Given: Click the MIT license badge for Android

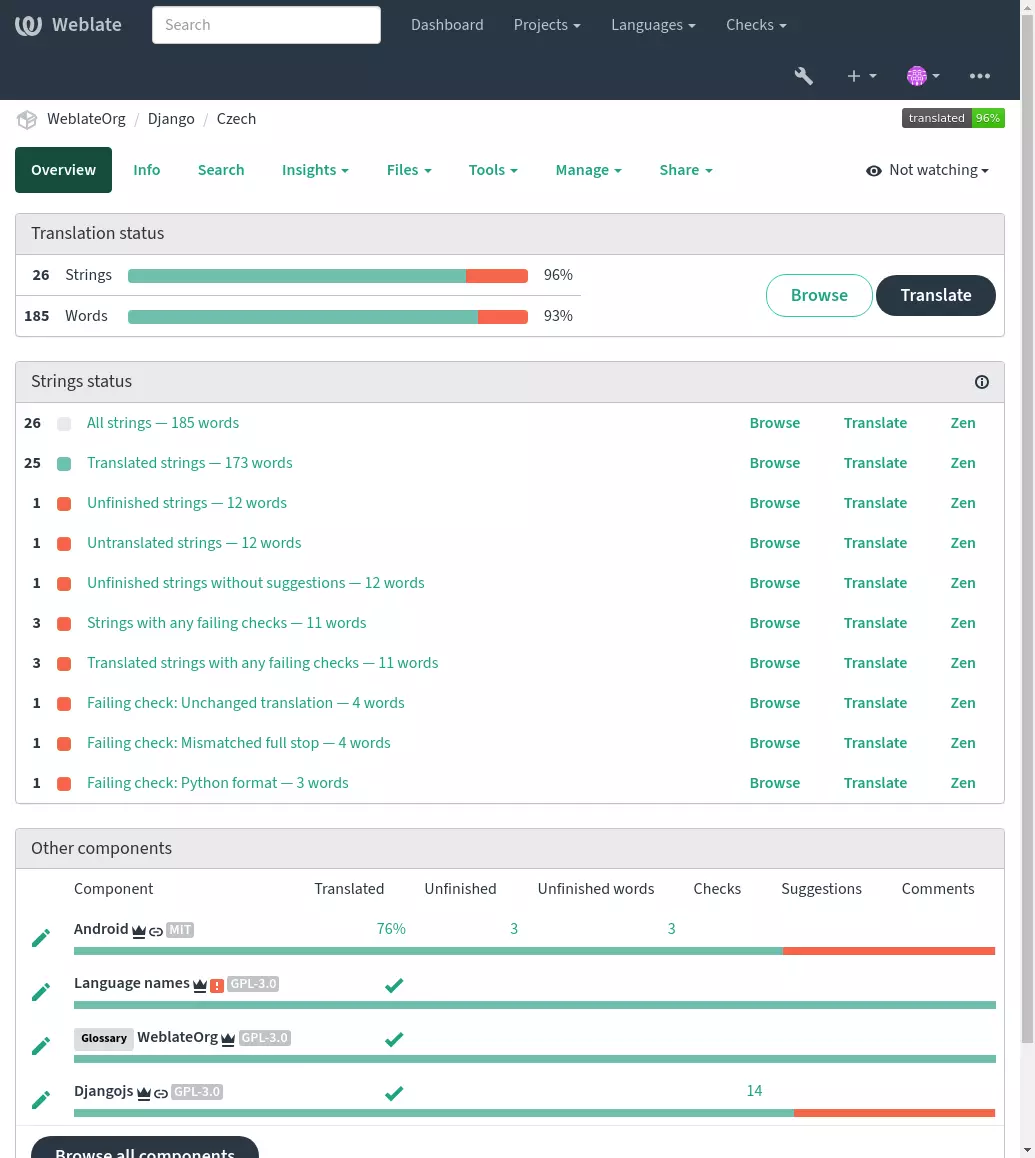Looking at the screenshot, I should pyautogui.click(x=180, y=931).
